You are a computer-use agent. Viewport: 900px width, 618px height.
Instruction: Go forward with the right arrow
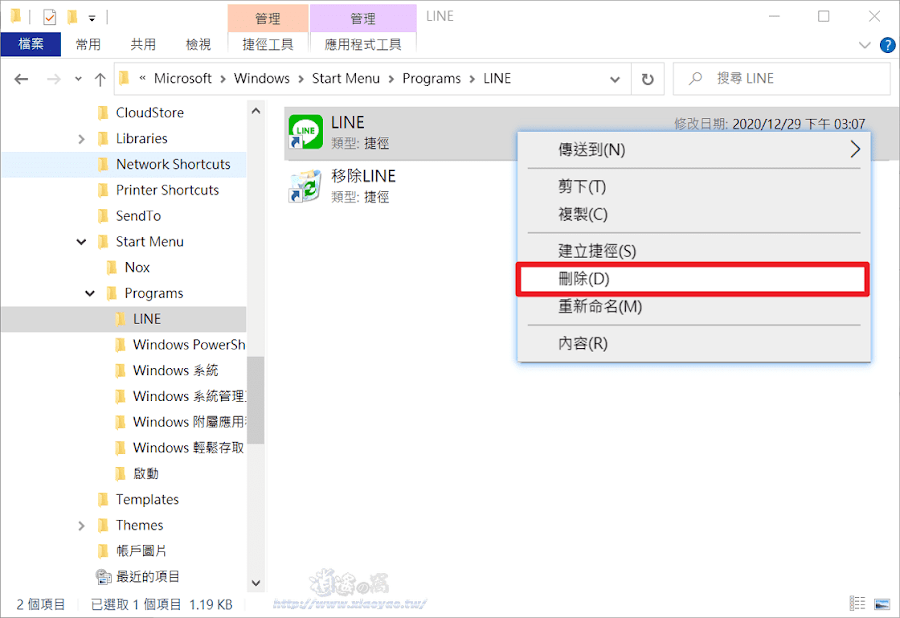tap(53, 79)
